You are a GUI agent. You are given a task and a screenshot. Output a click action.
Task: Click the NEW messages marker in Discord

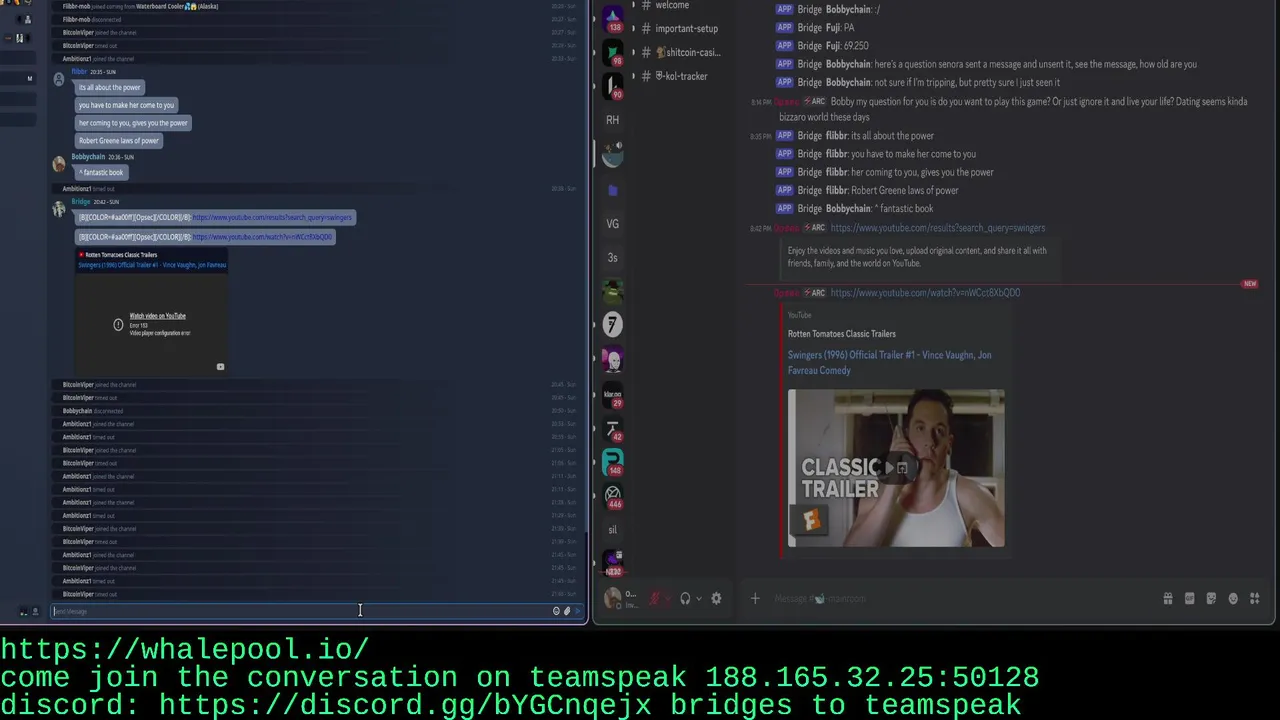pos(1250,284)
